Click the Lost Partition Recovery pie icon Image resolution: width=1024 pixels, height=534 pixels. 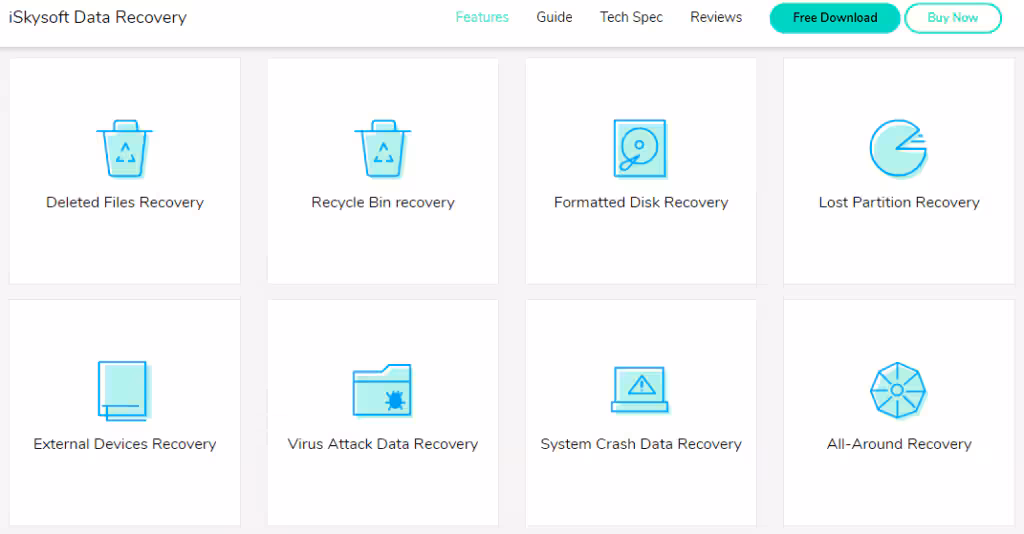coord(898,148)
